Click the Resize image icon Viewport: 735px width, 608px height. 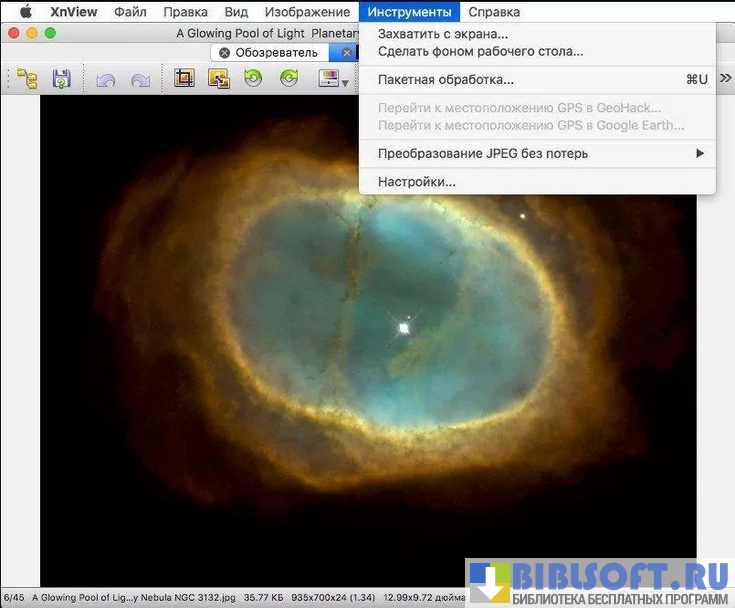point(219,78)
